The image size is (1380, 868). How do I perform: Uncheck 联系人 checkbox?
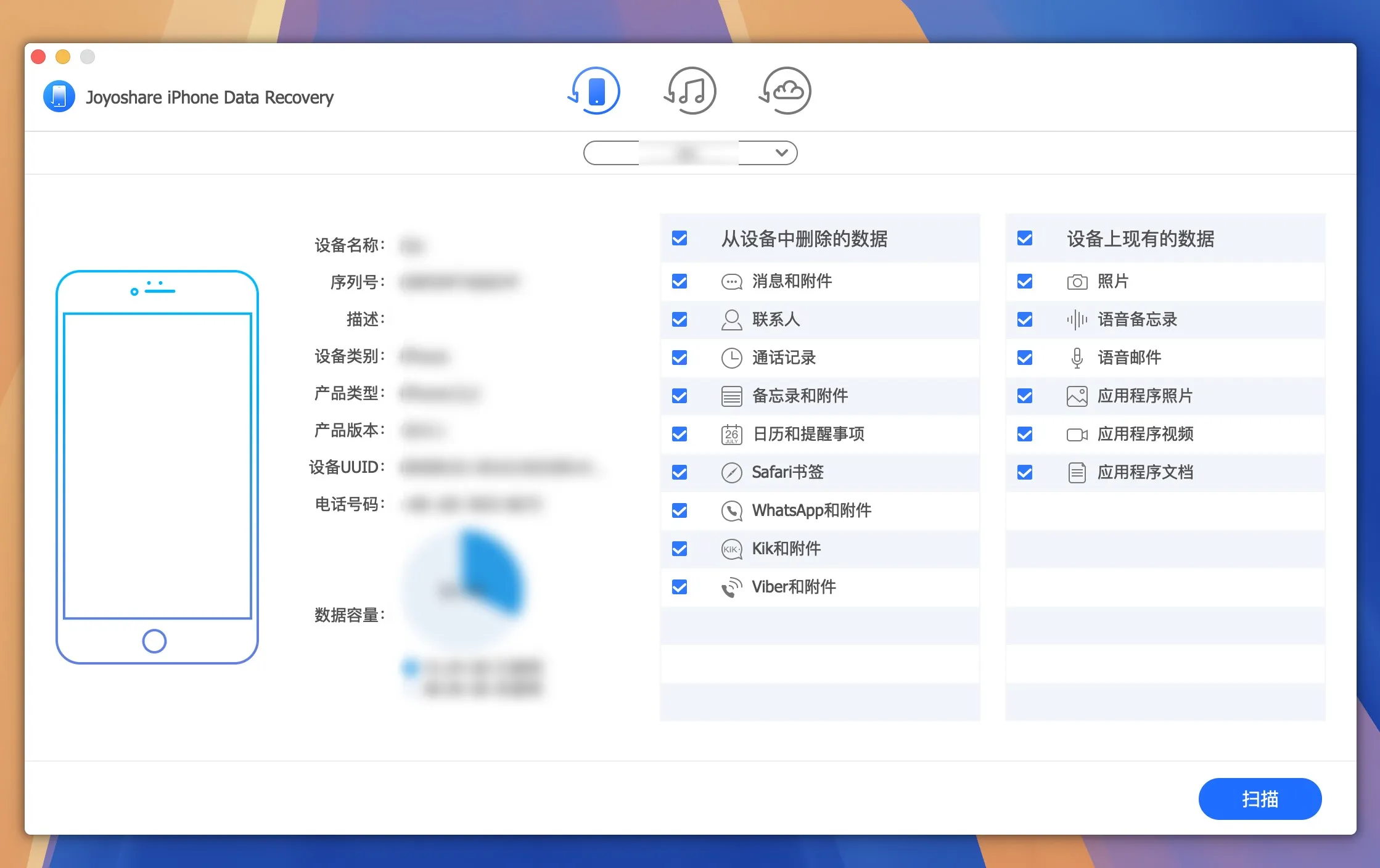pos(680,319)
